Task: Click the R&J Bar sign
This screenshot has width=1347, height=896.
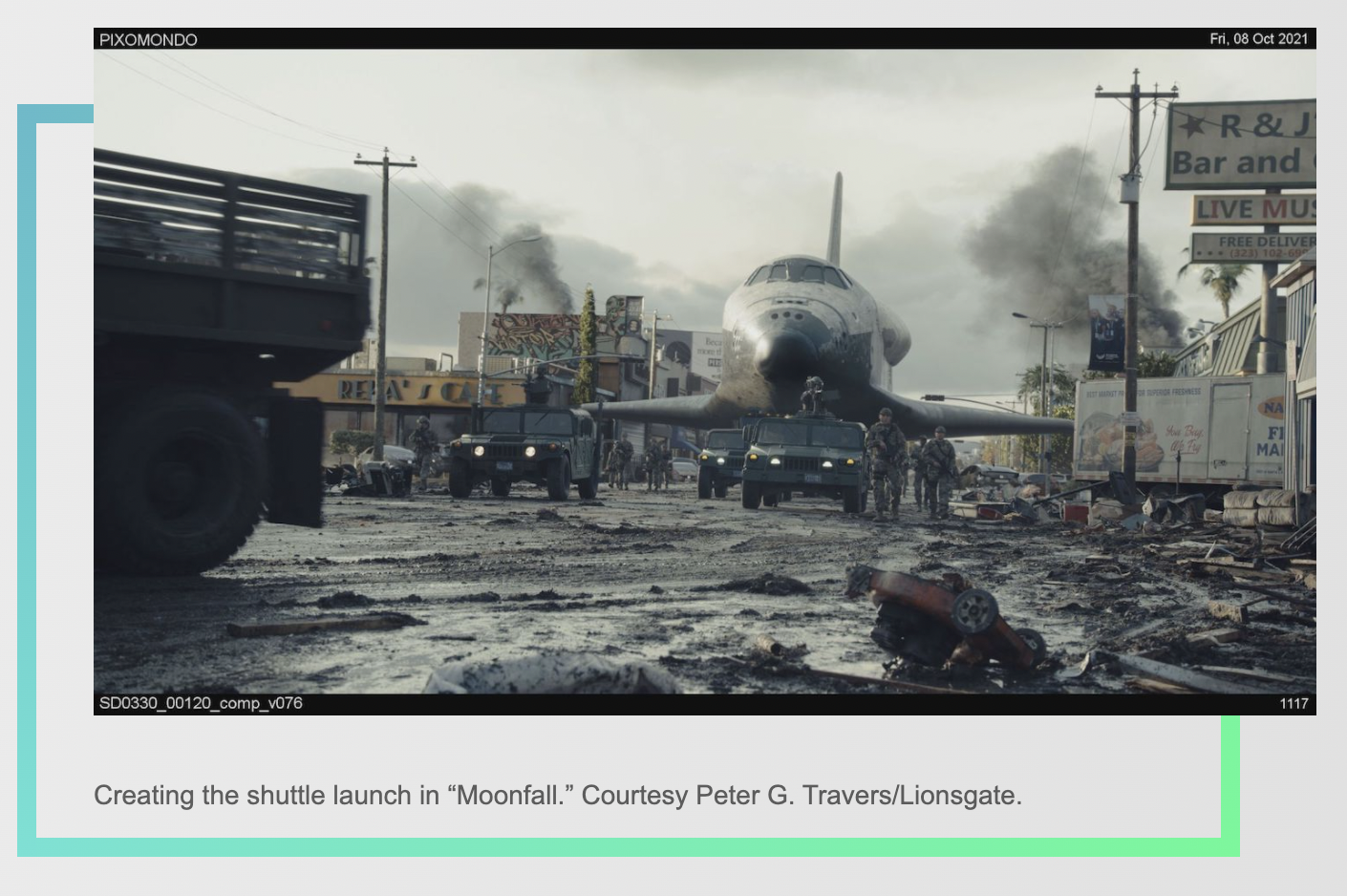Action: [1241, 144]
